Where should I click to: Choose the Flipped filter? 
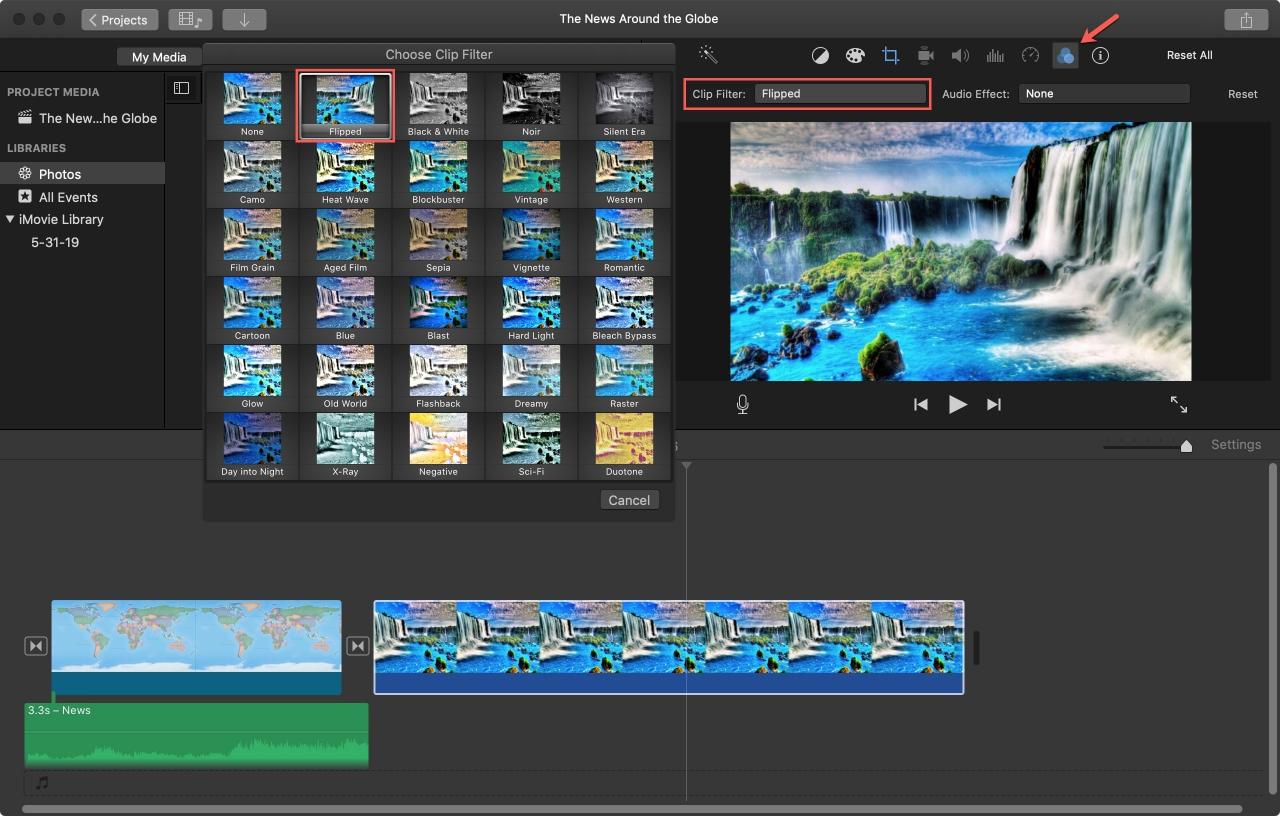coord(345,105)
